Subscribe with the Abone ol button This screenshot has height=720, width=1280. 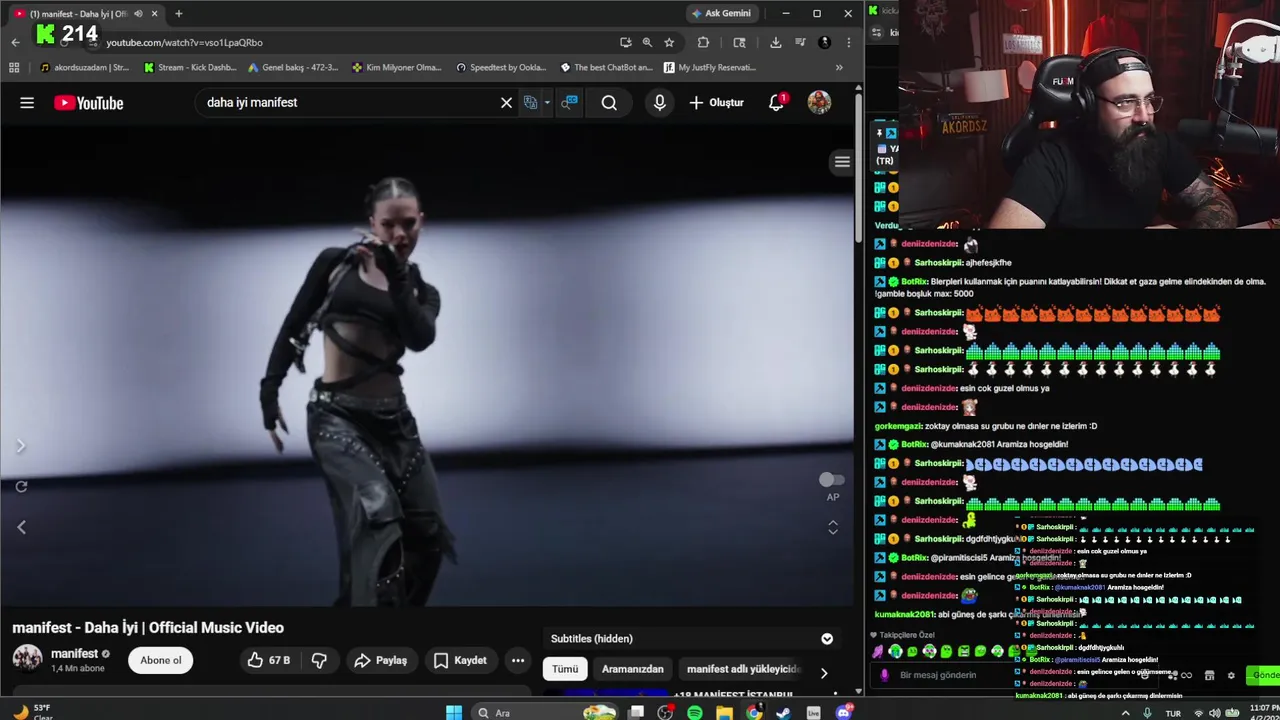[161, 660]
